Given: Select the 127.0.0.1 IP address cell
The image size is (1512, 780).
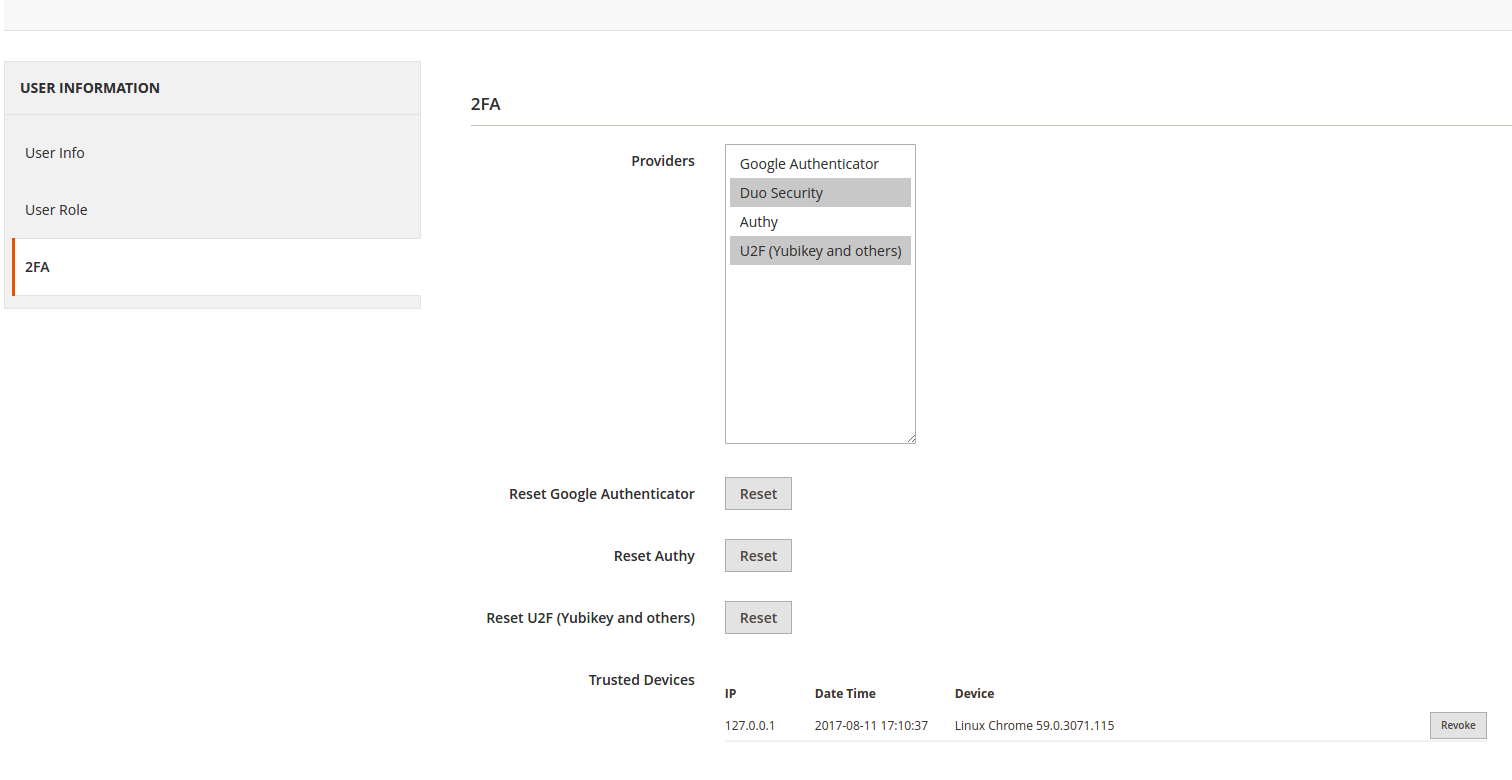Looking at the screenshot, I should tap(750, 726).
